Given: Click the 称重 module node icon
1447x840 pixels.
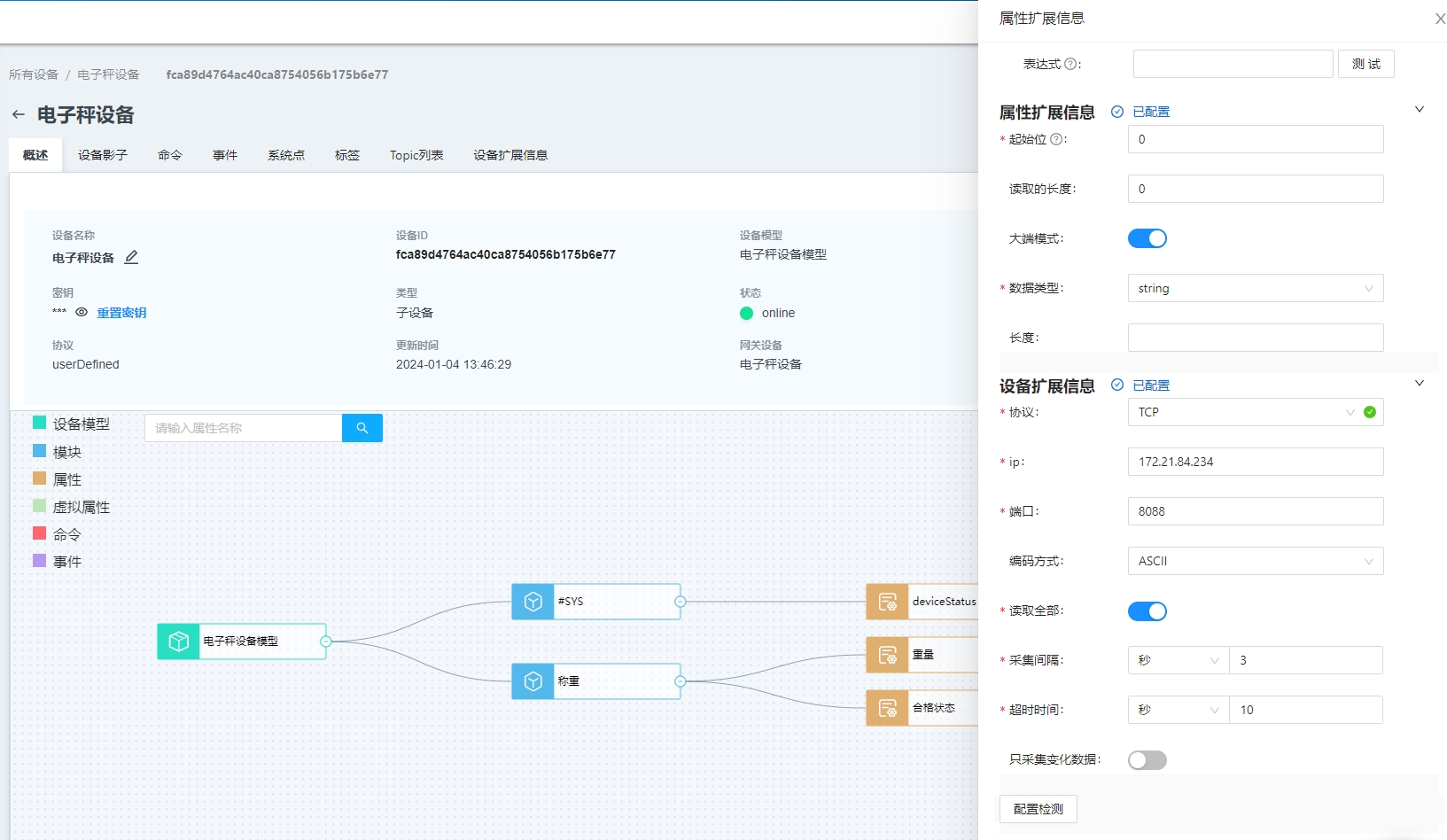Looking at the screenshot, I should [533, 681].
